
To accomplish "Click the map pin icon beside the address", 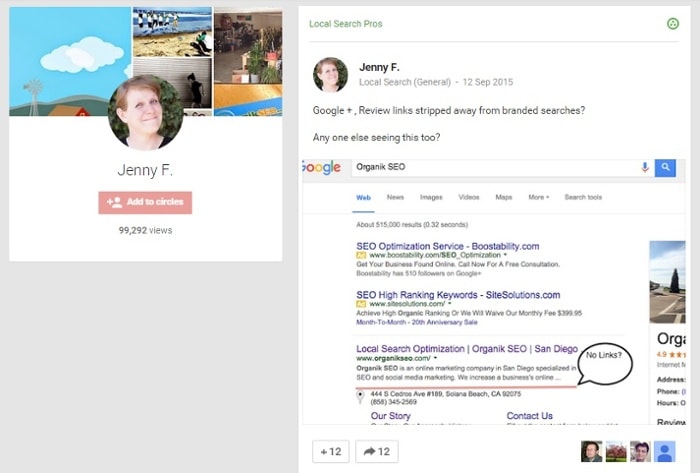I will 360,397.
